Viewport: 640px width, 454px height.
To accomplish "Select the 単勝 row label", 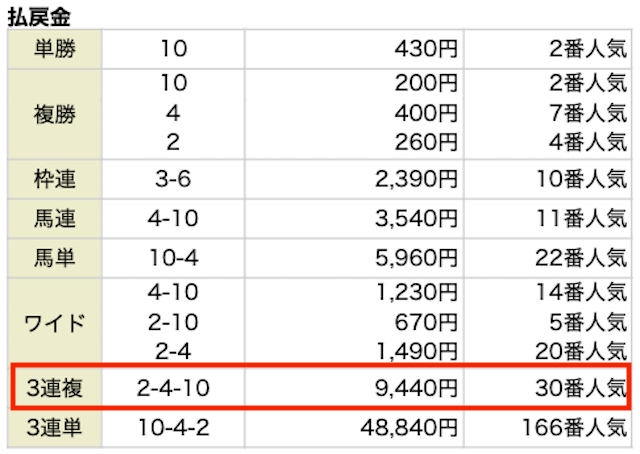I will point(55,47).
